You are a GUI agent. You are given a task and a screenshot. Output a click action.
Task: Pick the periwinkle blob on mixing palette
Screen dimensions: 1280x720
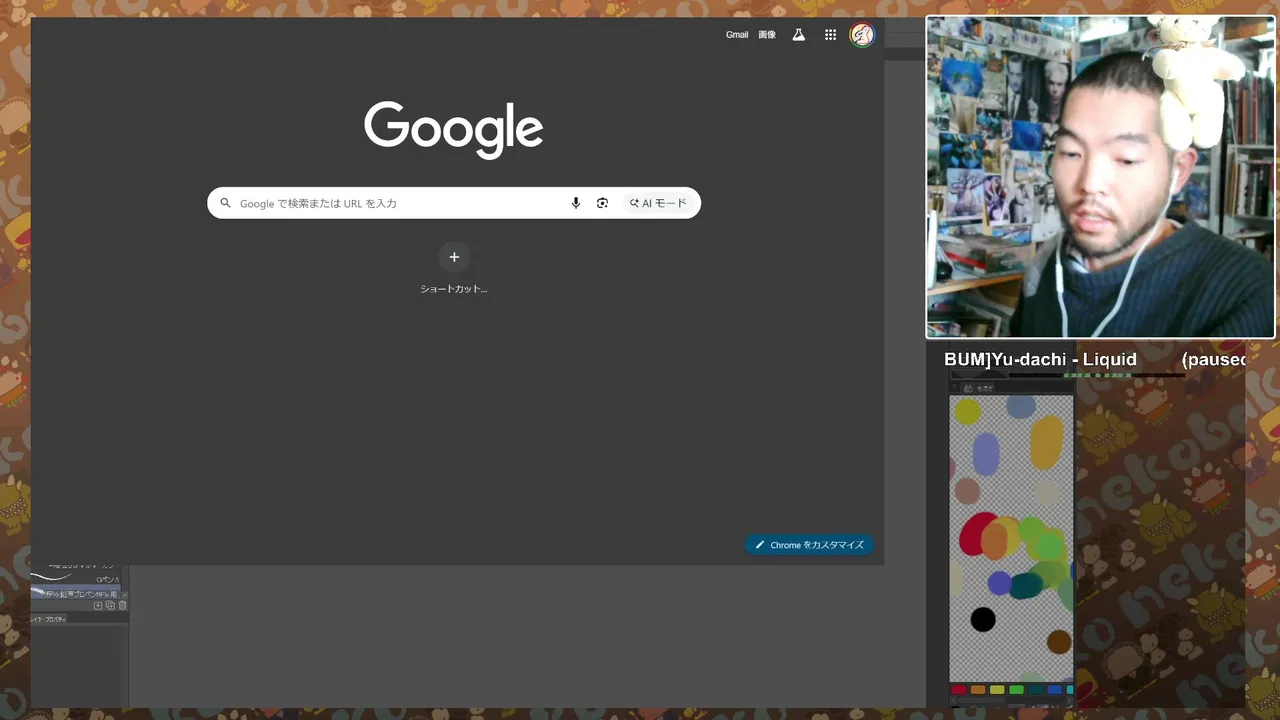click(986, 454)
